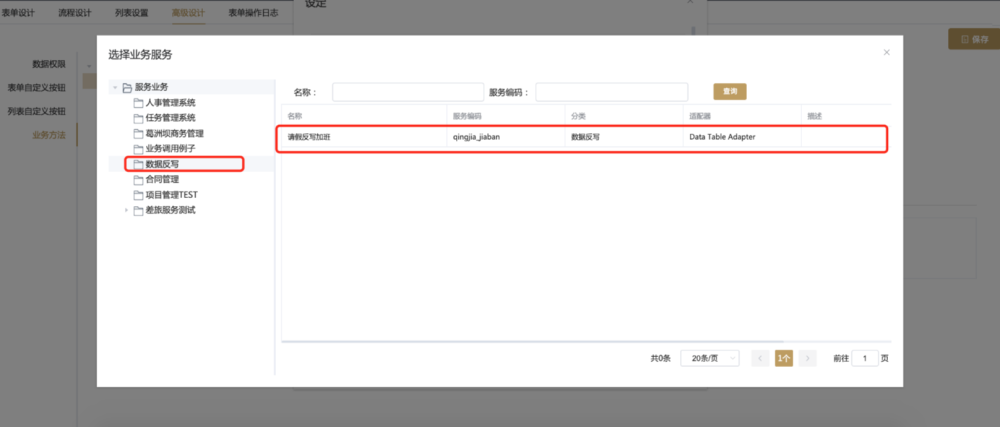Screen dimensions: 1000x427
Task: Click the 服务编码 text field
Action: [611, 92]
